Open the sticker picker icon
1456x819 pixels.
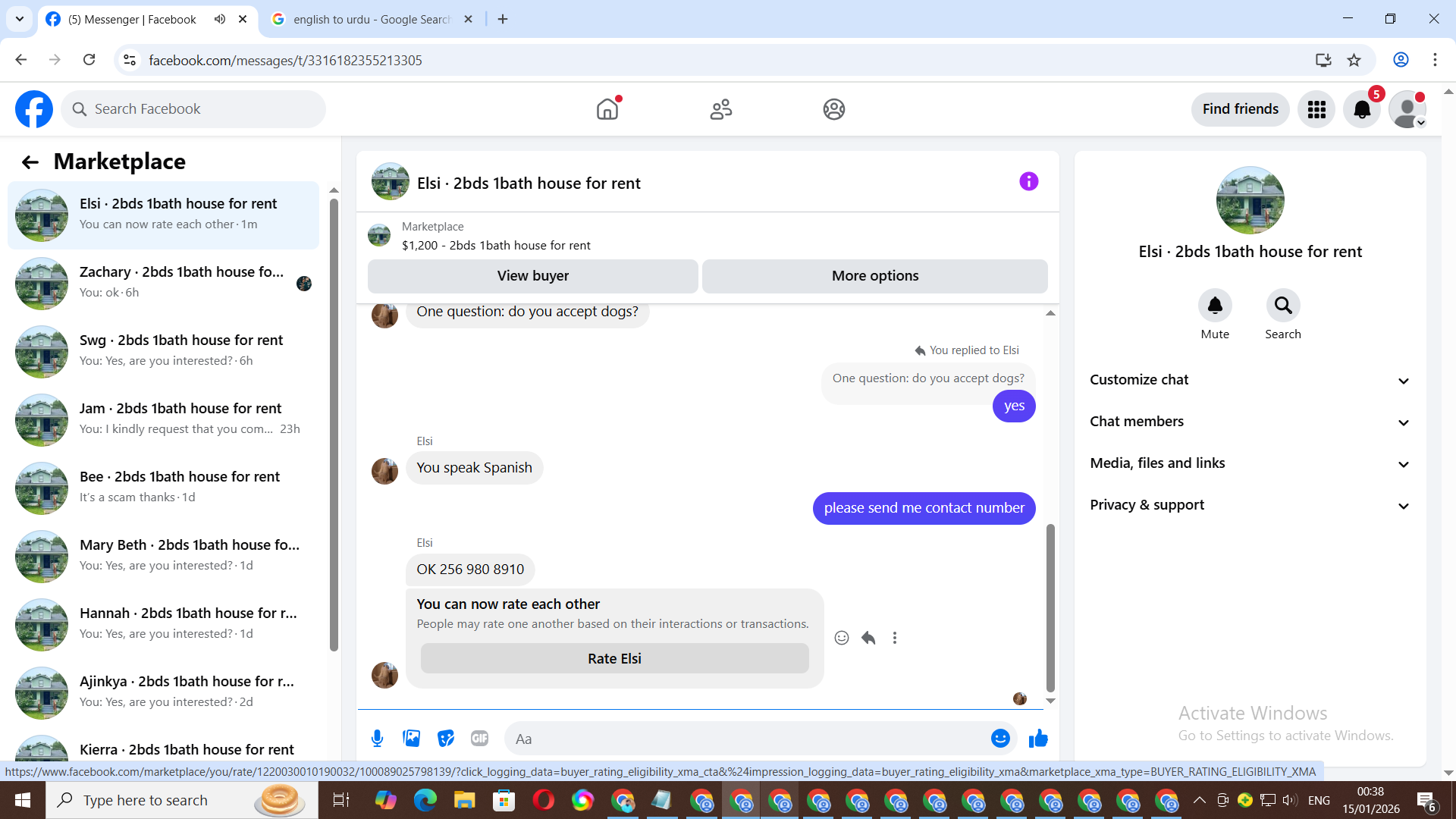(x=446, y=739)
